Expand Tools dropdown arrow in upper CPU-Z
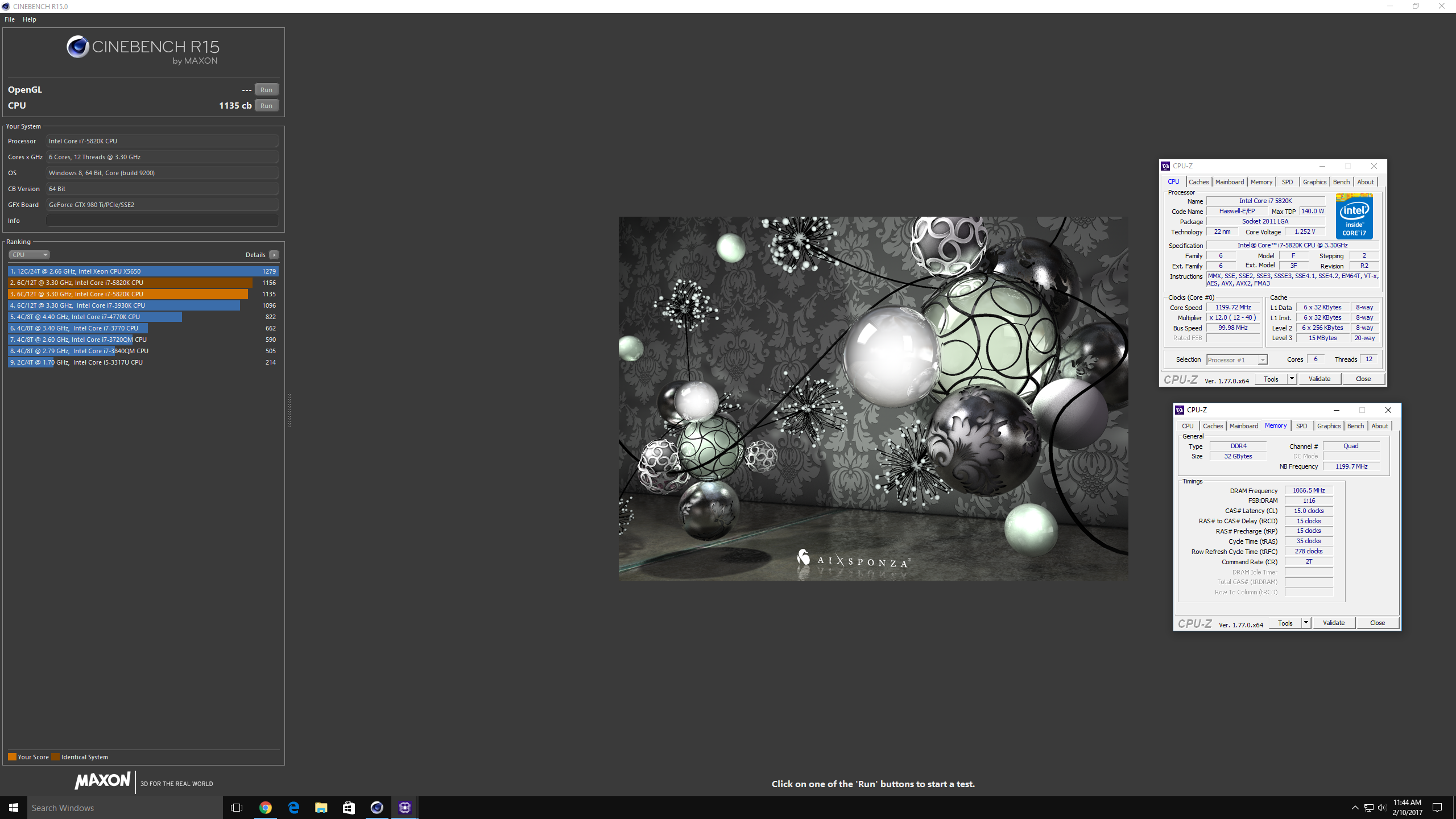This screenshot has height=819, width=1456. (x=1292, y=379)
